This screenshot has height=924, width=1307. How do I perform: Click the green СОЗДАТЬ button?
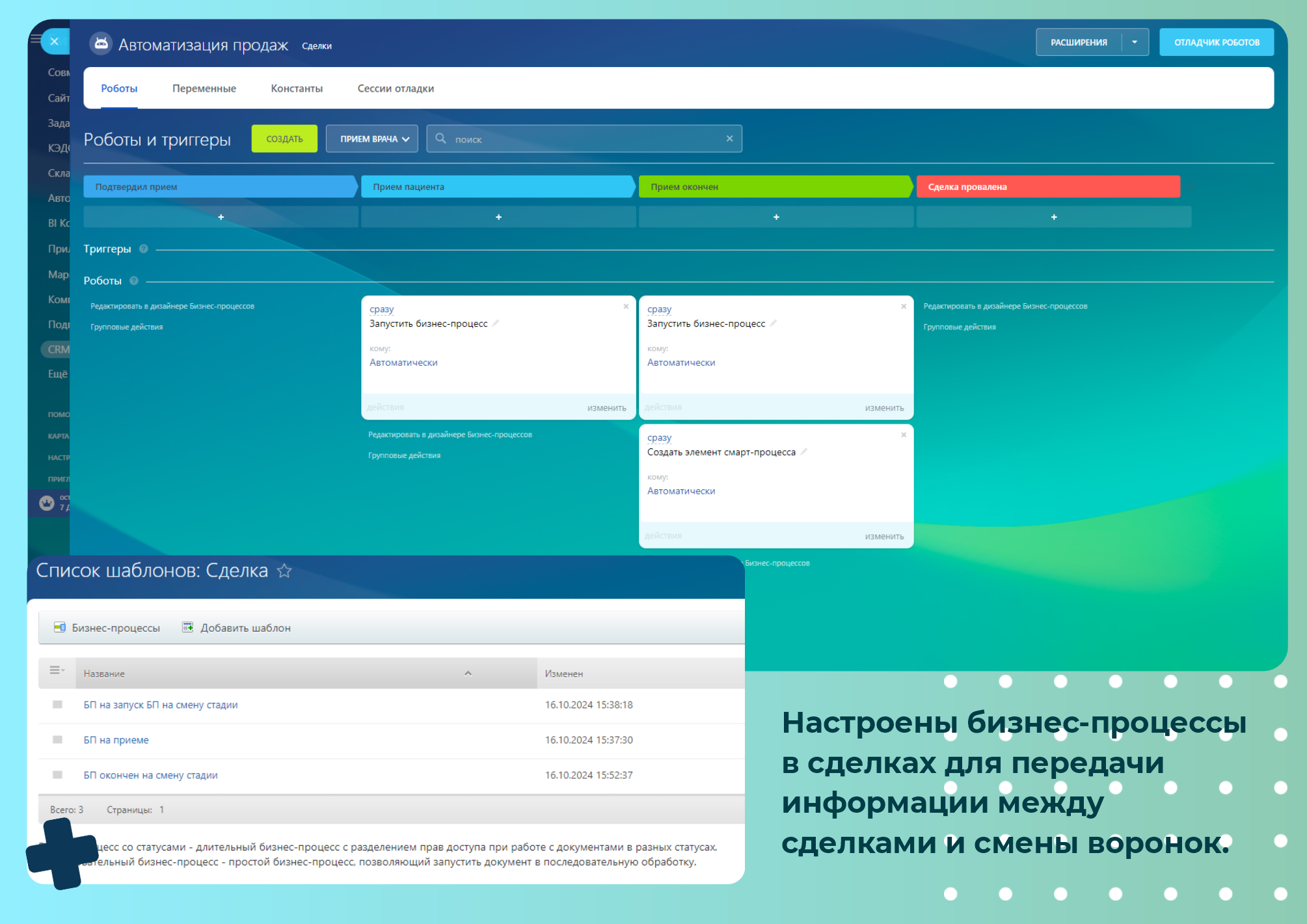[284, 139]
